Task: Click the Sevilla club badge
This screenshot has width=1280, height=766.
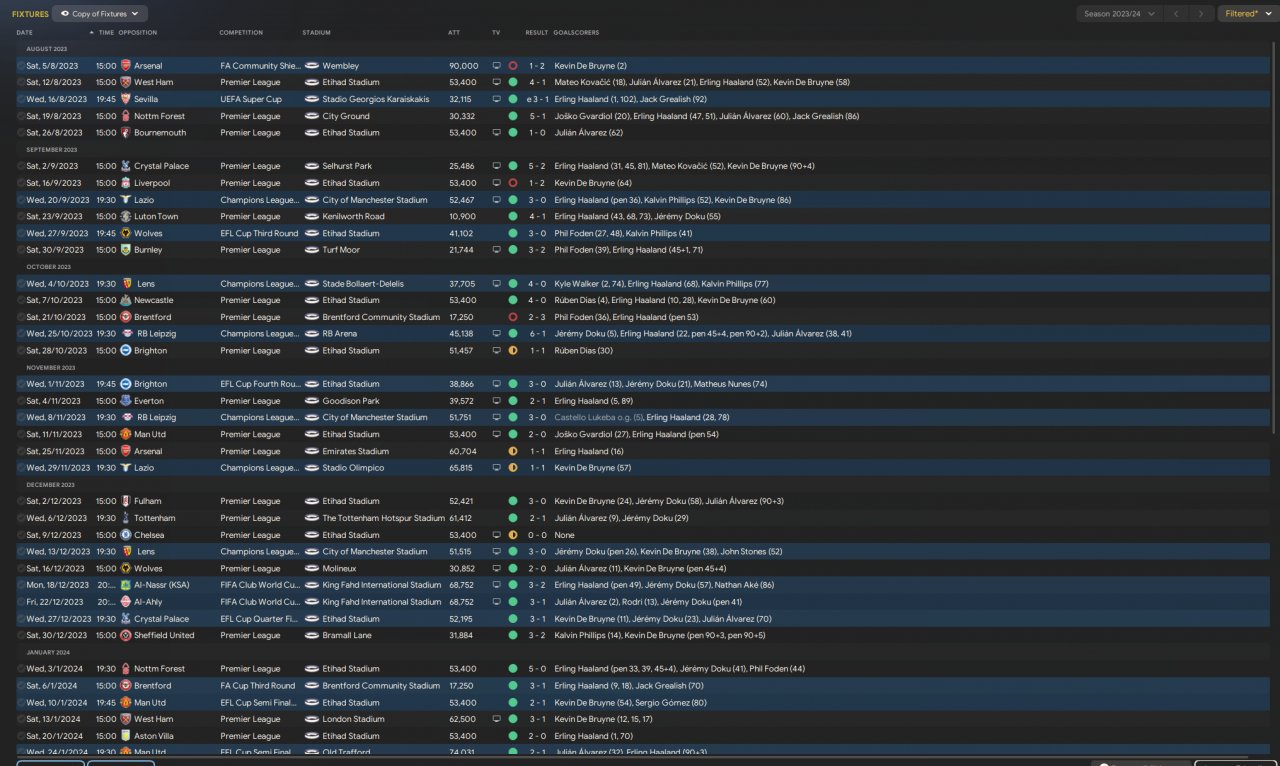Action: [x=125, y=99]
